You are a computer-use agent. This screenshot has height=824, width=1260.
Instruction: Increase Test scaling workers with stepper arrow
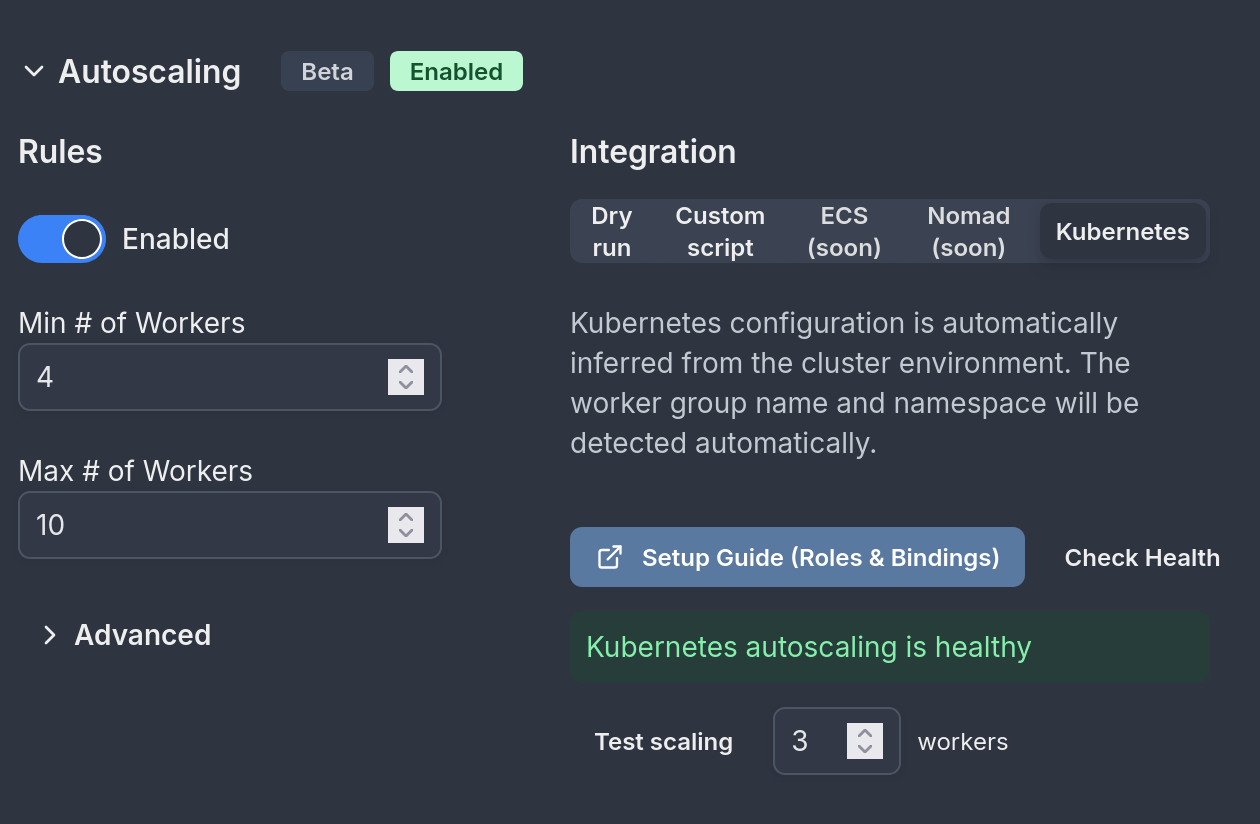click(x=866, y=734)
